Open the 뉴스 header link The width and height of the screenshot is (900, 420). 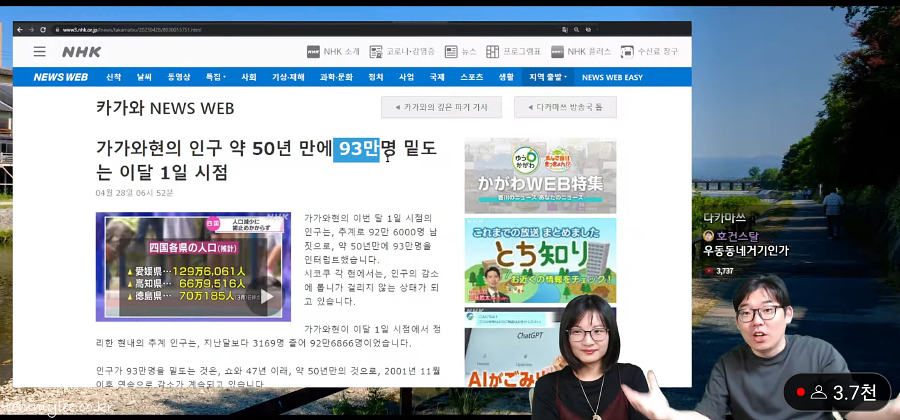[x=460, y=52]
